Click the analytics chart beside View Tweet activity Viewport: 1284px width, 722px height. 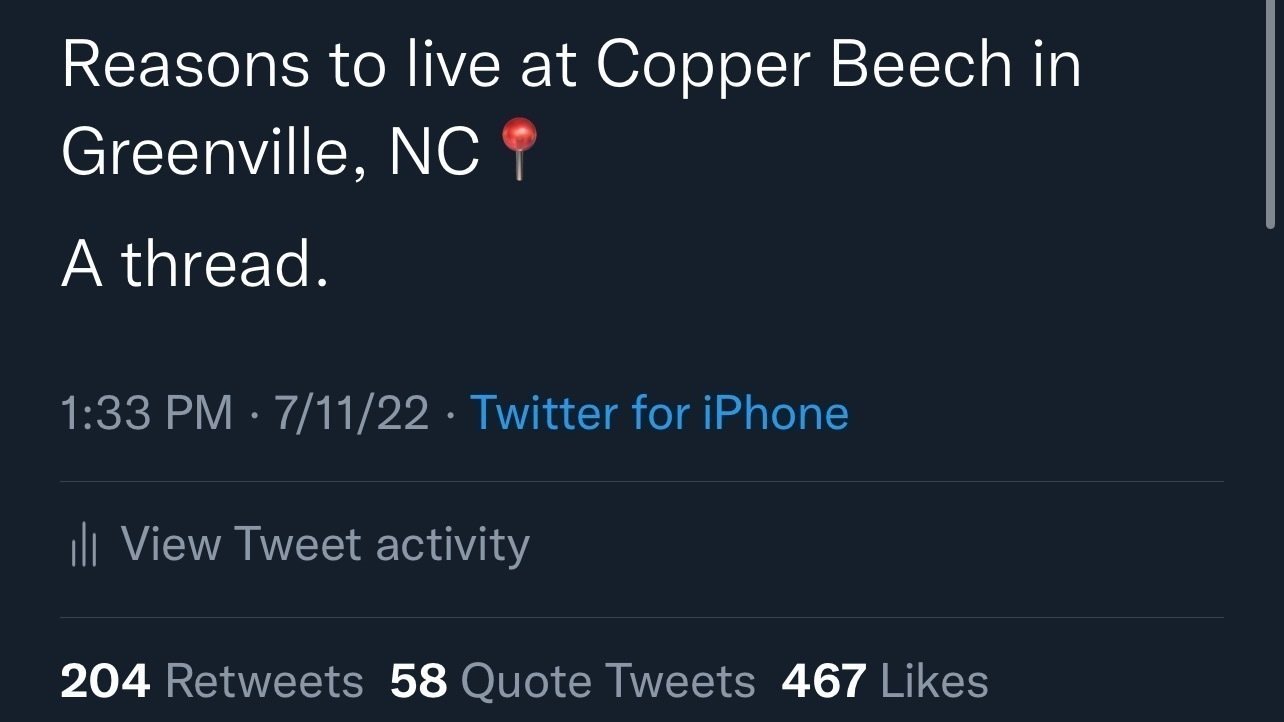click(x=85, y=543)
